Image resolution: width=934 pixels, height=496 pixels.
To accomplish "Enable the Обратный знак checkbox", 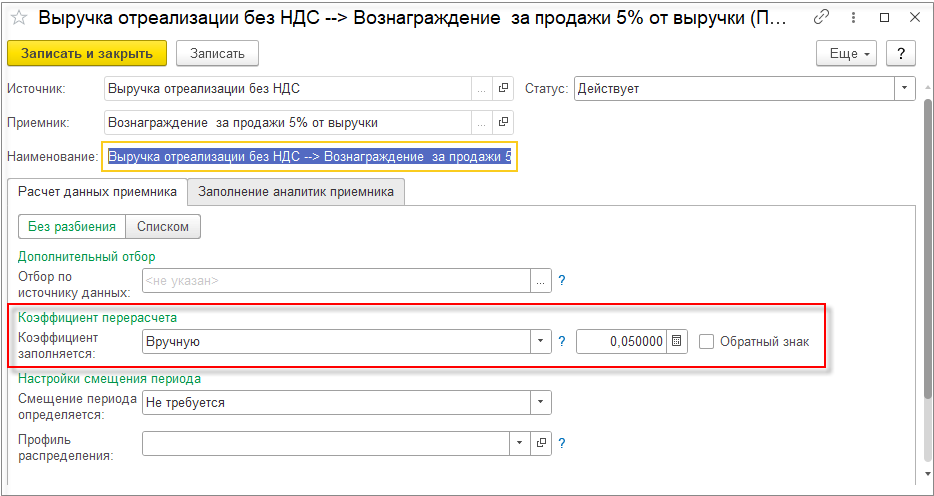I will [707, 341].
